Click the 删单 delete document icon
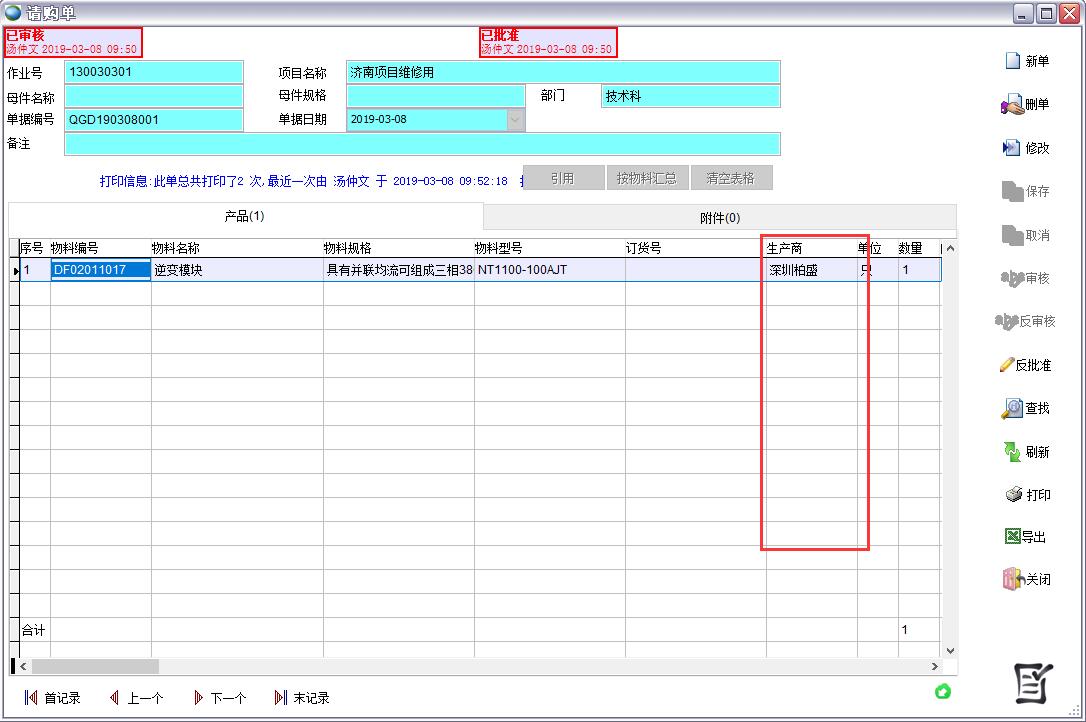This screenshot has height=722, width=1086. [1011, 105]
